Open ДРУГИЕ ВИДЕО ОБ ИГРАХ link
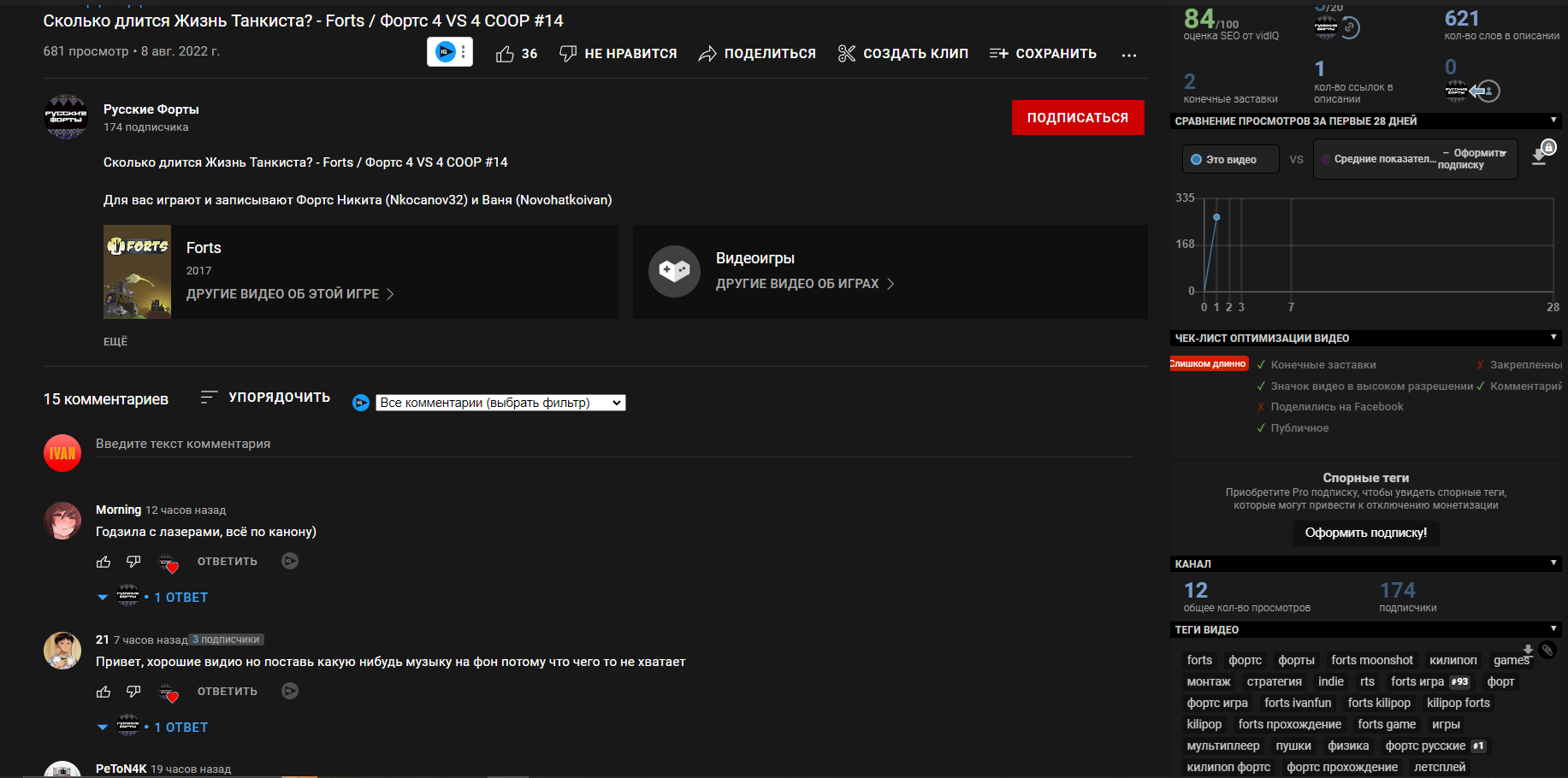The image size is (1568, 778). pos(805,284)
